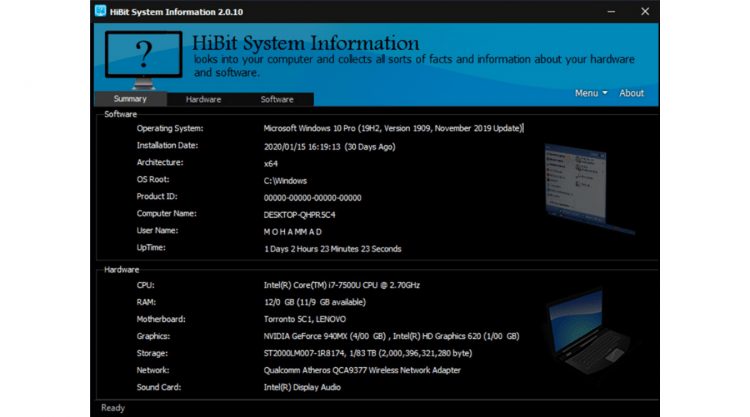Image resolution: width=750 pixels, height=417 pixels.
Task: Expand the Menu dropdown
Action: [x=591, y=93]
